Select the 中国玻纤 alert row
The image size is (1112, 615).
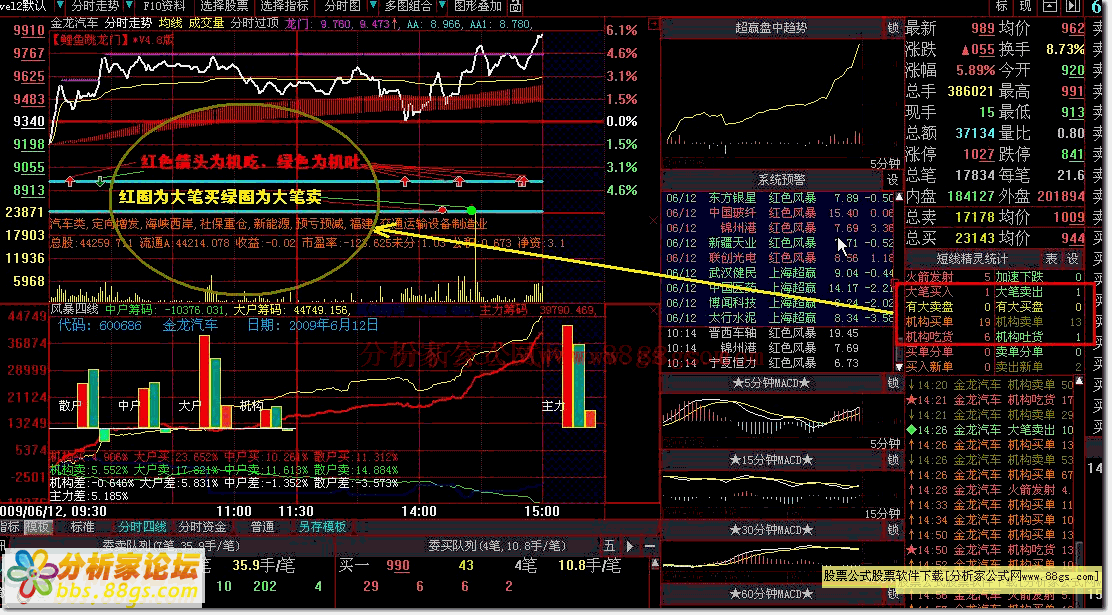coord(779,213)
